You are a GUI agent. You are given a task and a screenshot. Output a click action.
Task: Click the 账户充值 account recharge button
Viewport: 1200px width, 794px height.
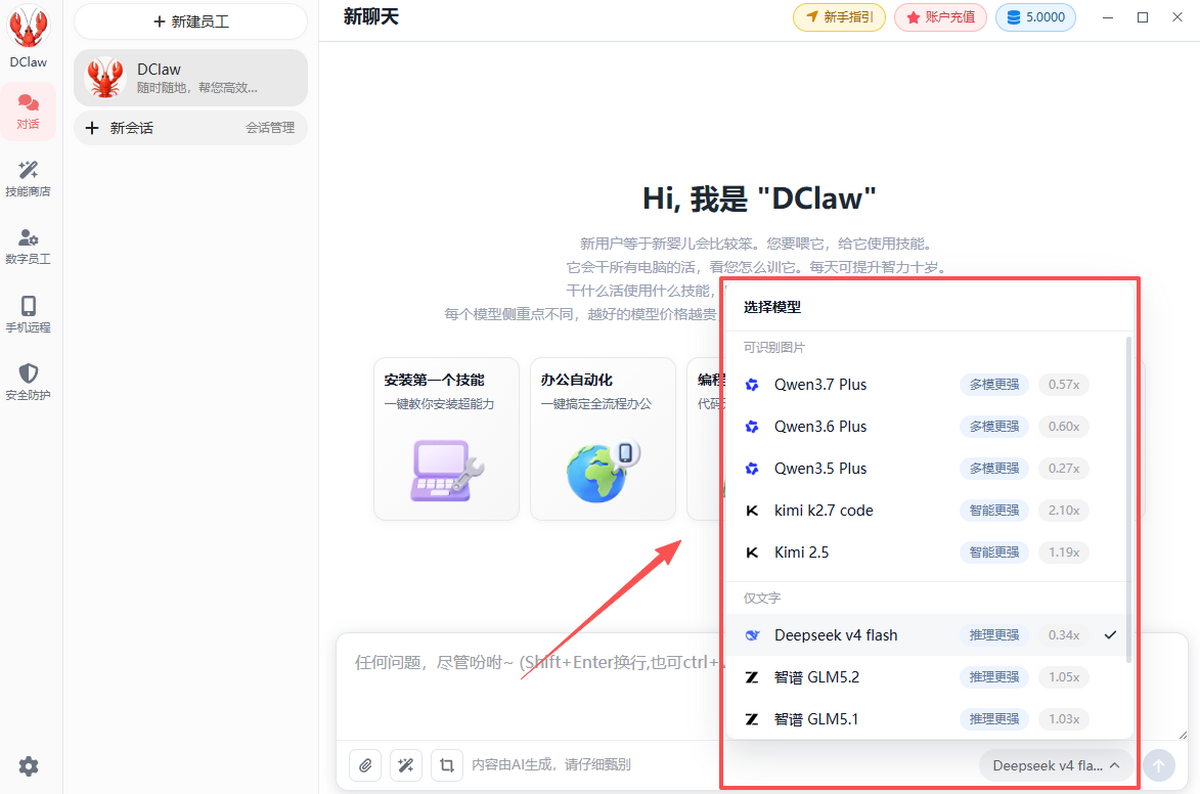point(940,17)
